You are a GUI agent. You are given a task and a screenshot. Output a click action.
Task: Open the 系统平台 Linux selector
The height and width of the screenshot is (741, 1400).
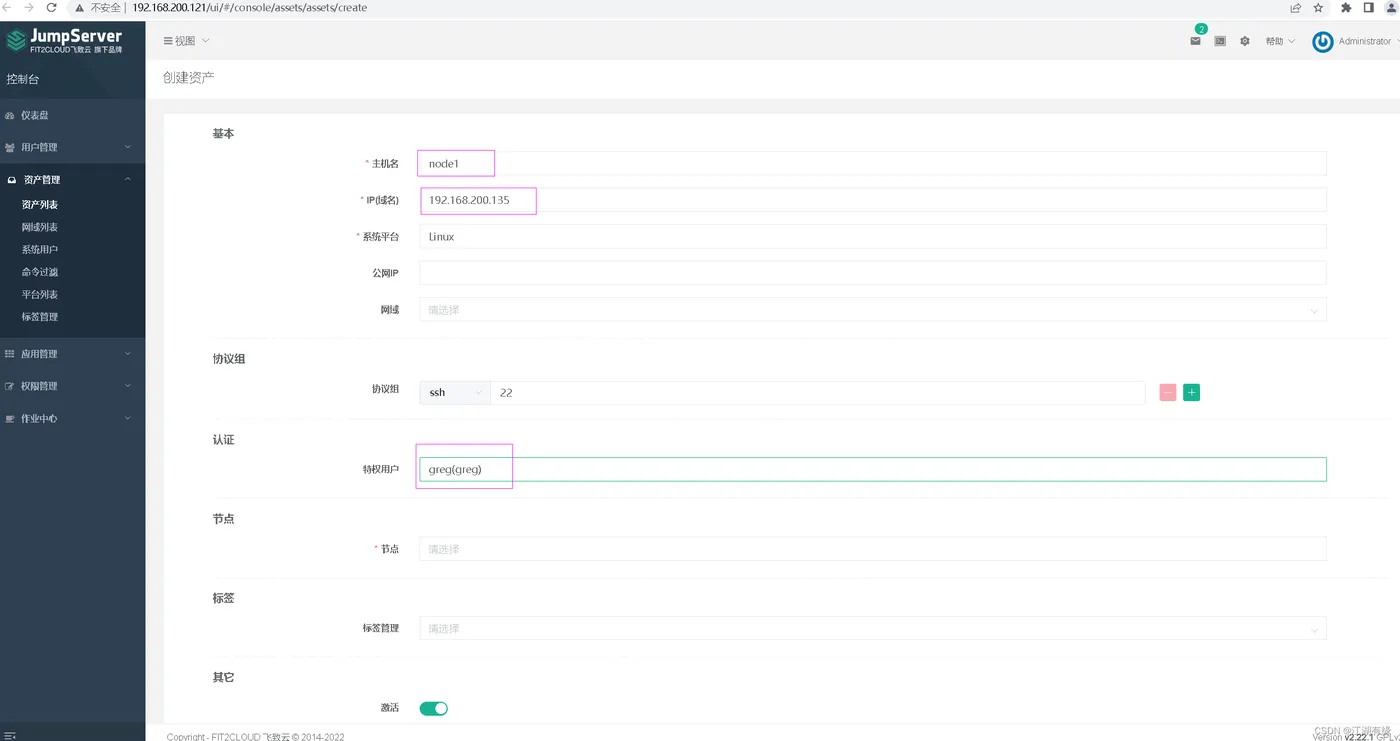872,237
